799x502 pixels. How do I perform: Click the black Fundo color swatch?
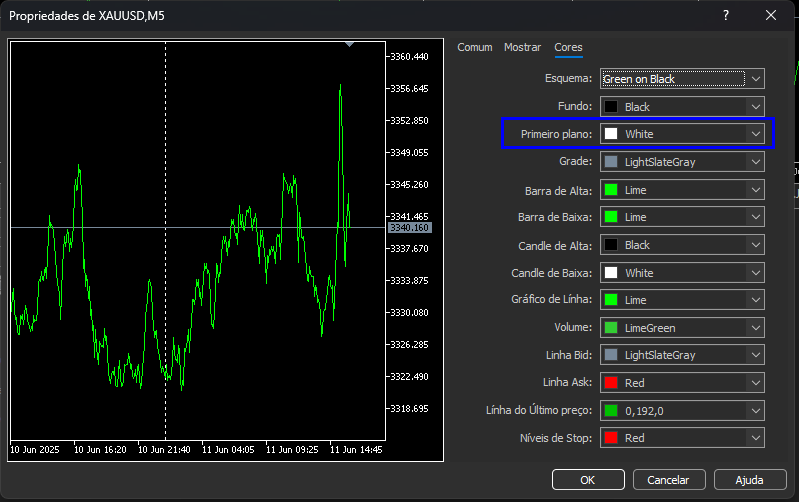click(611, 107)
